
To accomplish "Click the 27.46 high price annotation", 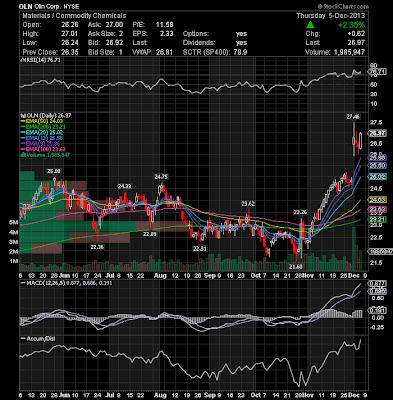I will click(x=353, y=117).
